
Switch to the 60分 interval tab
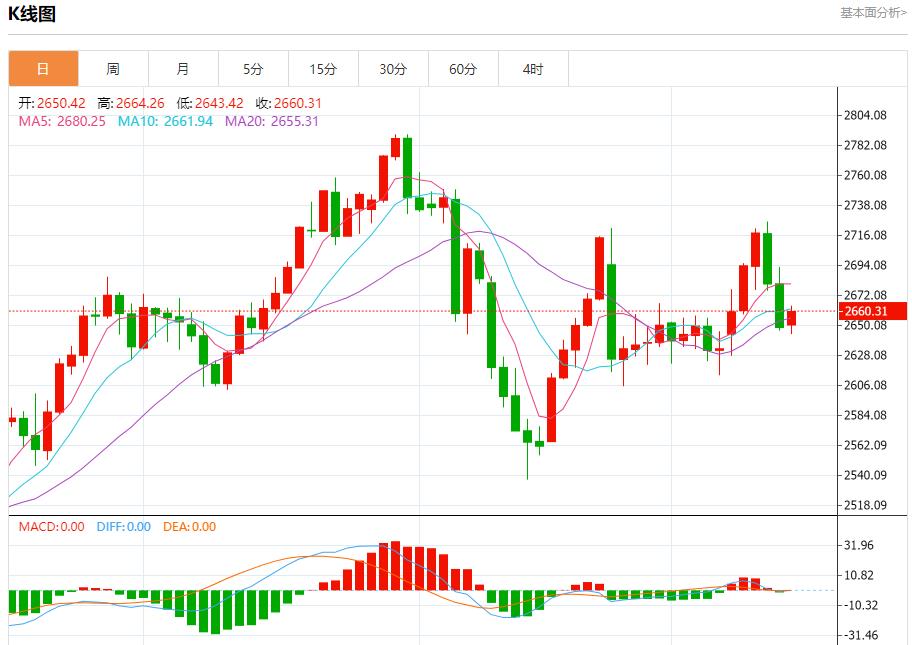[x=463, y=69]
